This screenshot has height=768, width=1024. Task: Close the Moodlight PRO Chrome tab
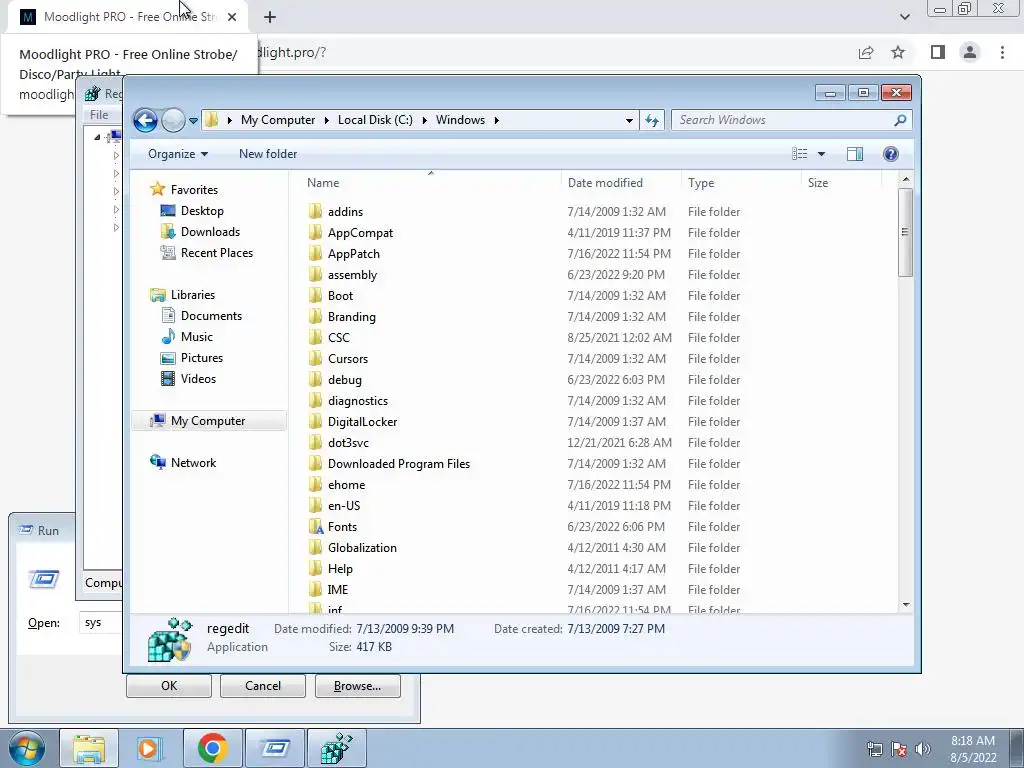point(232,17)
